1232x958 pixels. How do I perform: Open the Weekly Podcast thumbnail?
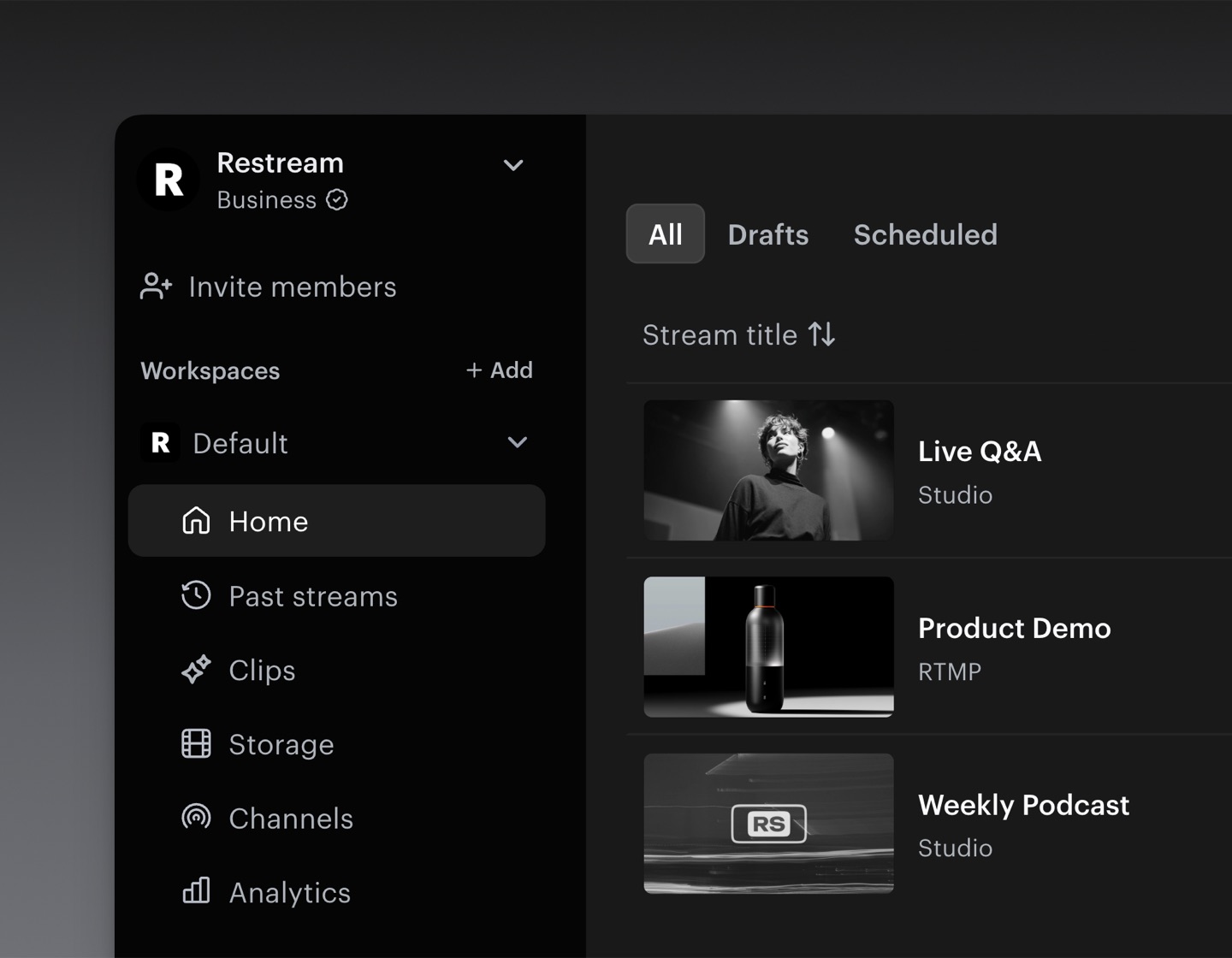768,824
